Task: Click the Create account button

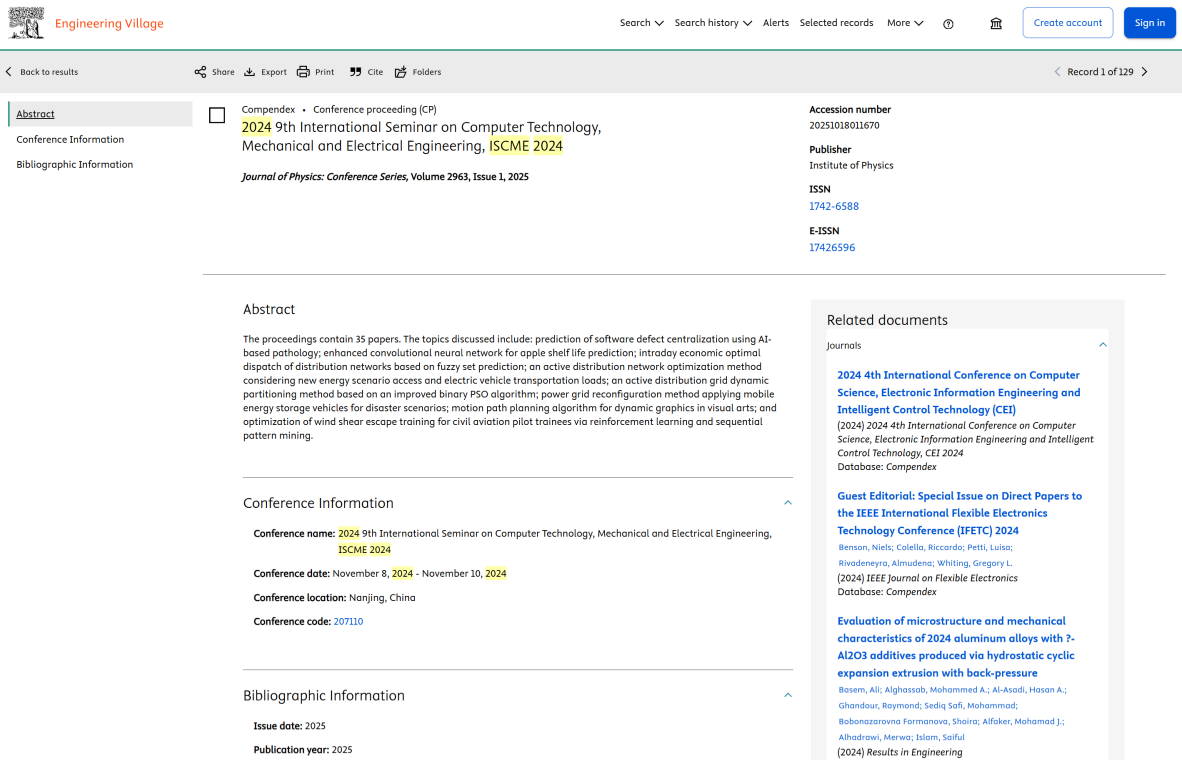Action: (1067, 23)
